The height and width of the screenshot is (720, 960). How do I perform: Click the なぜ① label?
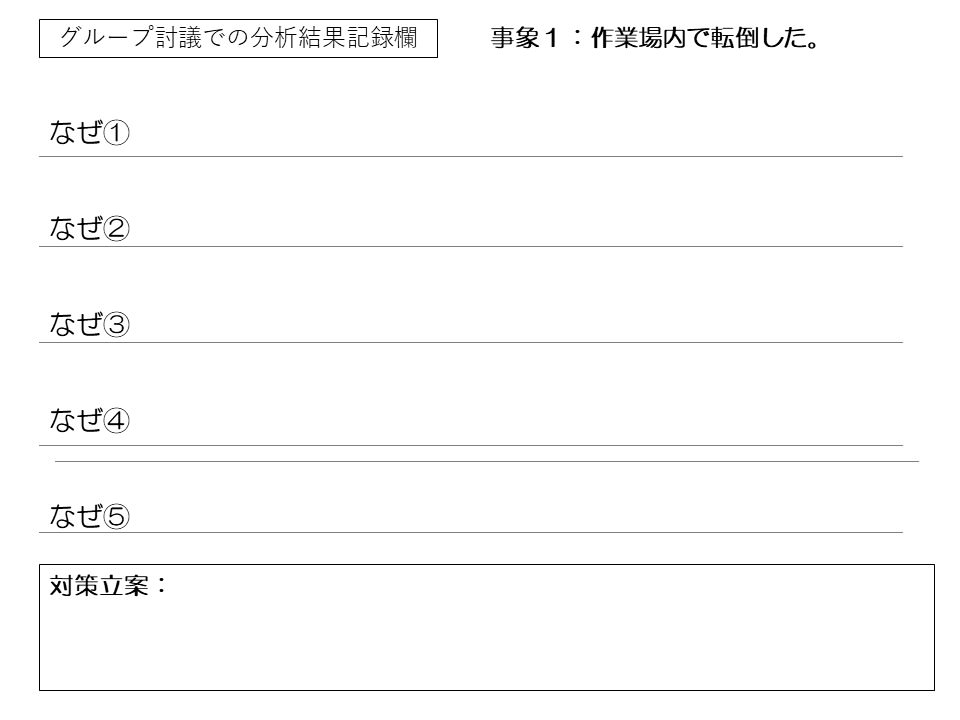click(90, 133)
